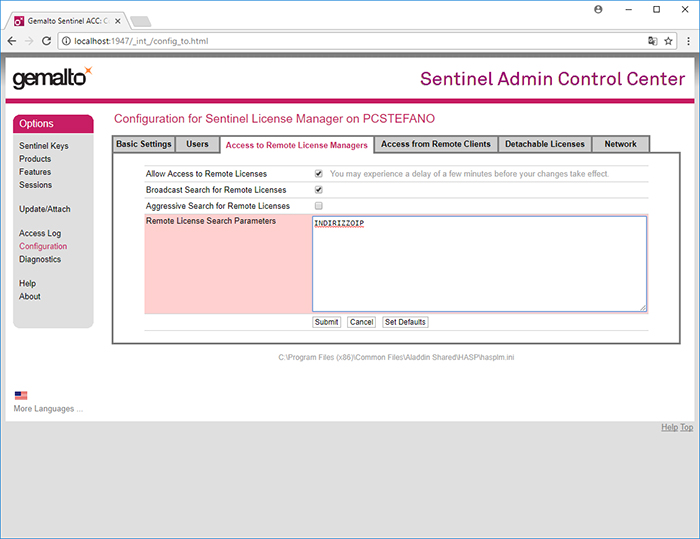Screen dimensions: 700x539
Task: Click the gemalto logo
Action: point(52,78)
